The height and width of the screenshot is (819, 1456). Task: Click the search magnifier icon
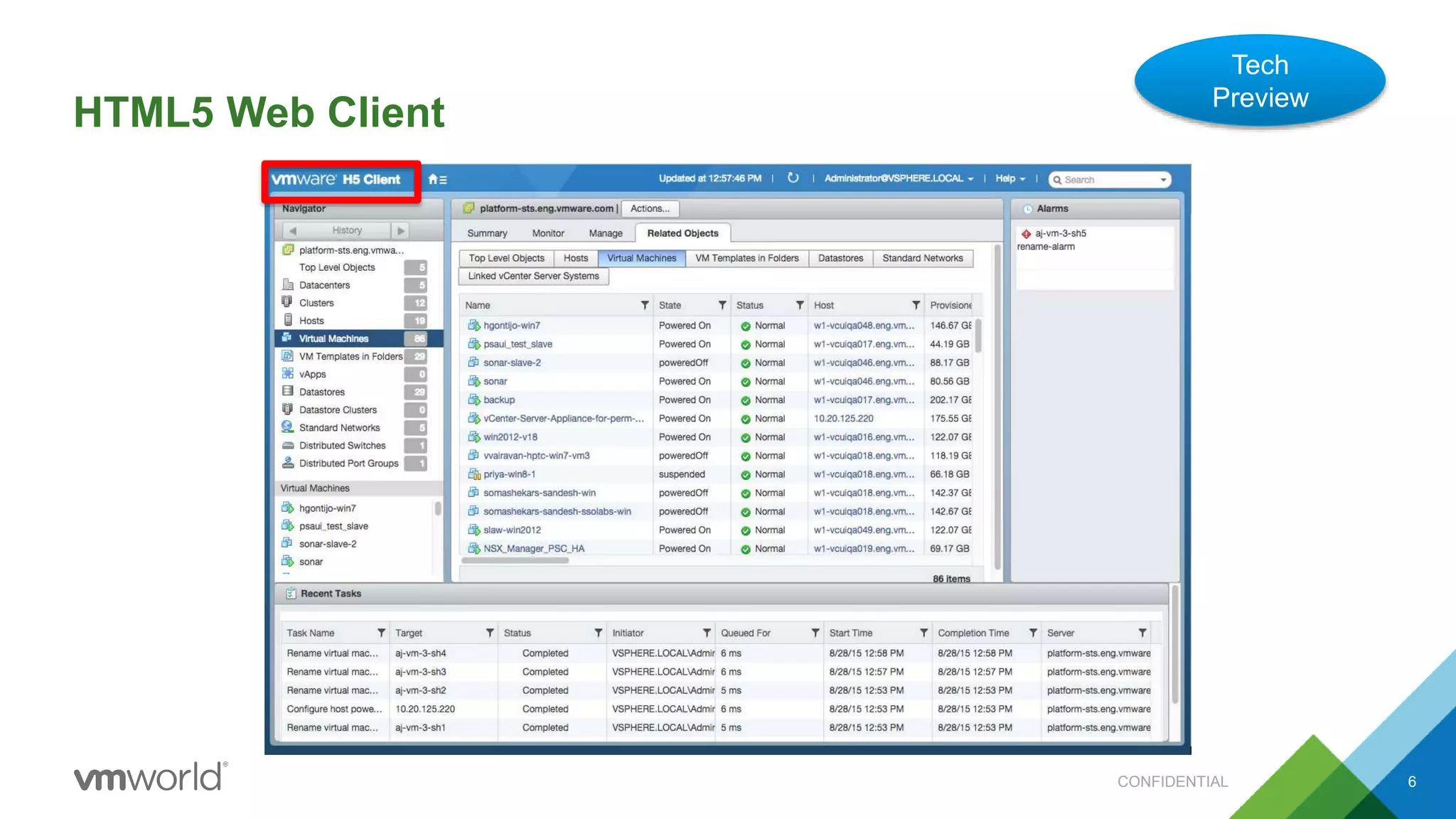pyautogui.click(x=1057, y=180)
